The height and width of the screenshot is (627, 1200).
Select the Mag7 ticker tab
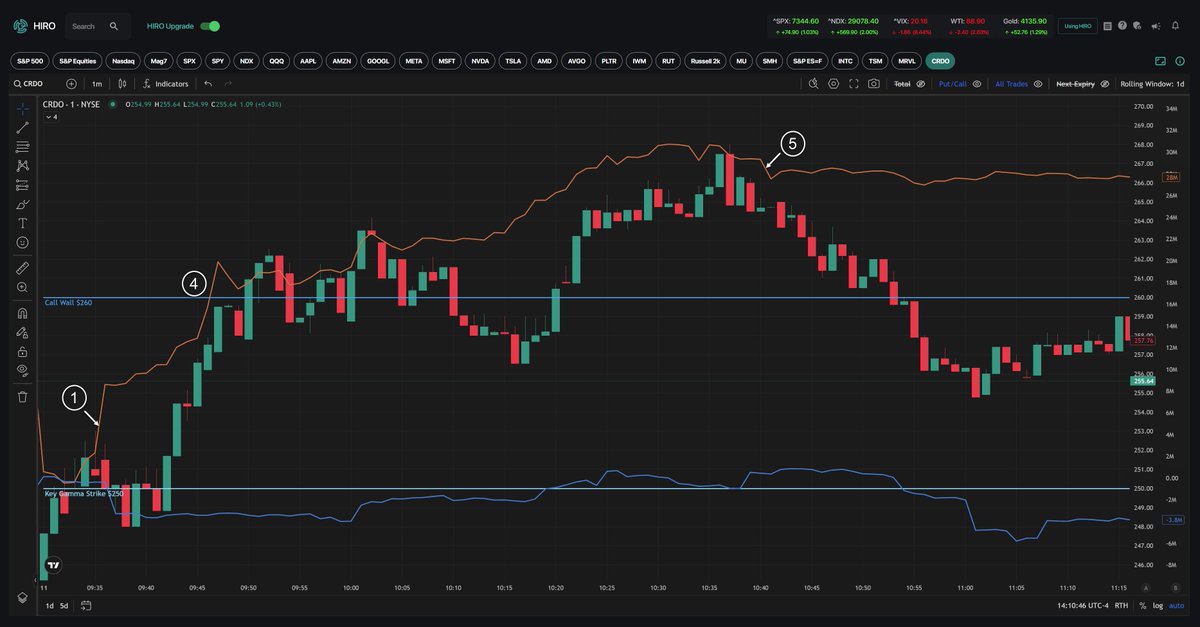click(x=158, y=61)
